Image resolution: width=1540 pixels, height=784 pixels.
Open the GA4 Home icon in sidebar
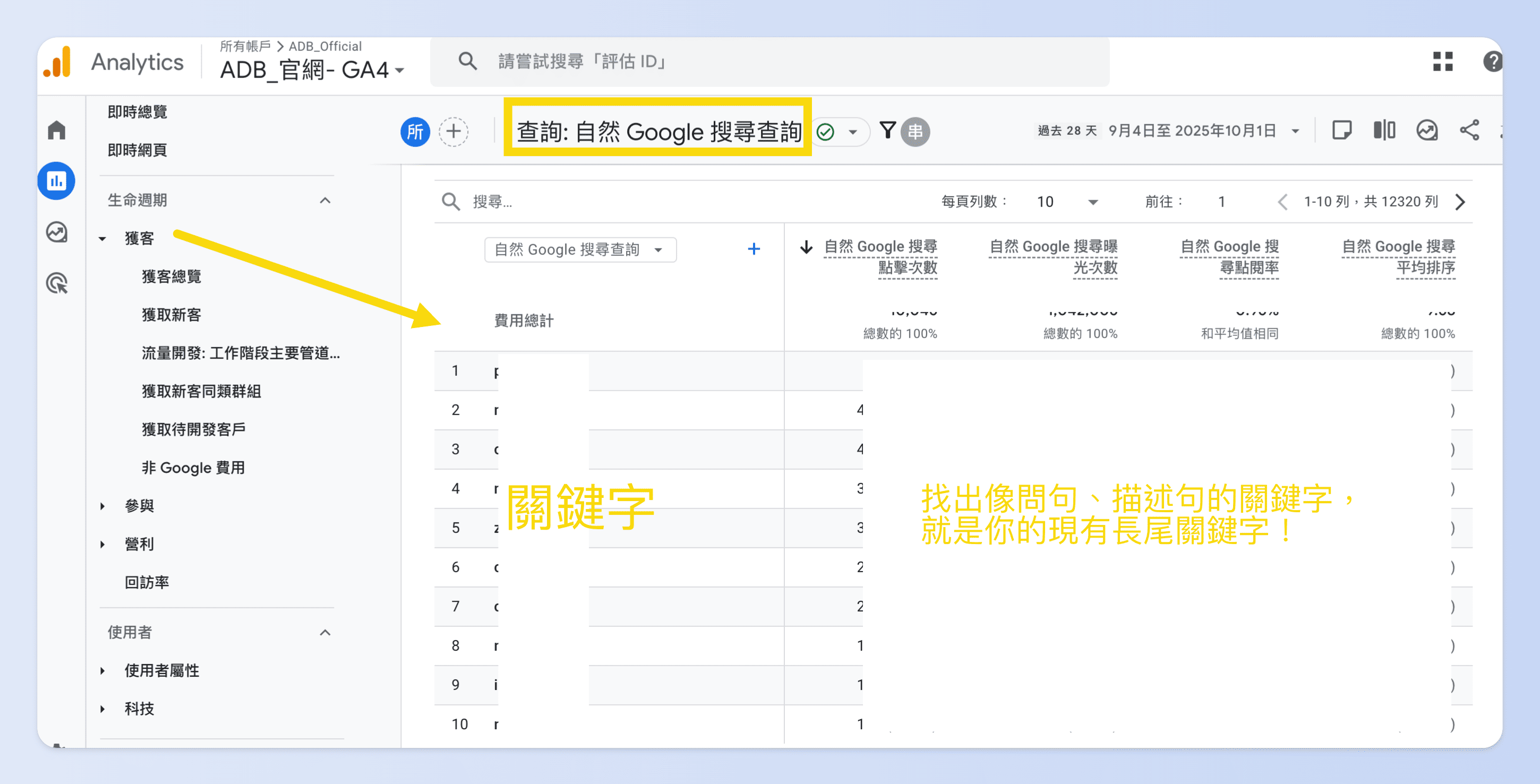tap(56, 130)
